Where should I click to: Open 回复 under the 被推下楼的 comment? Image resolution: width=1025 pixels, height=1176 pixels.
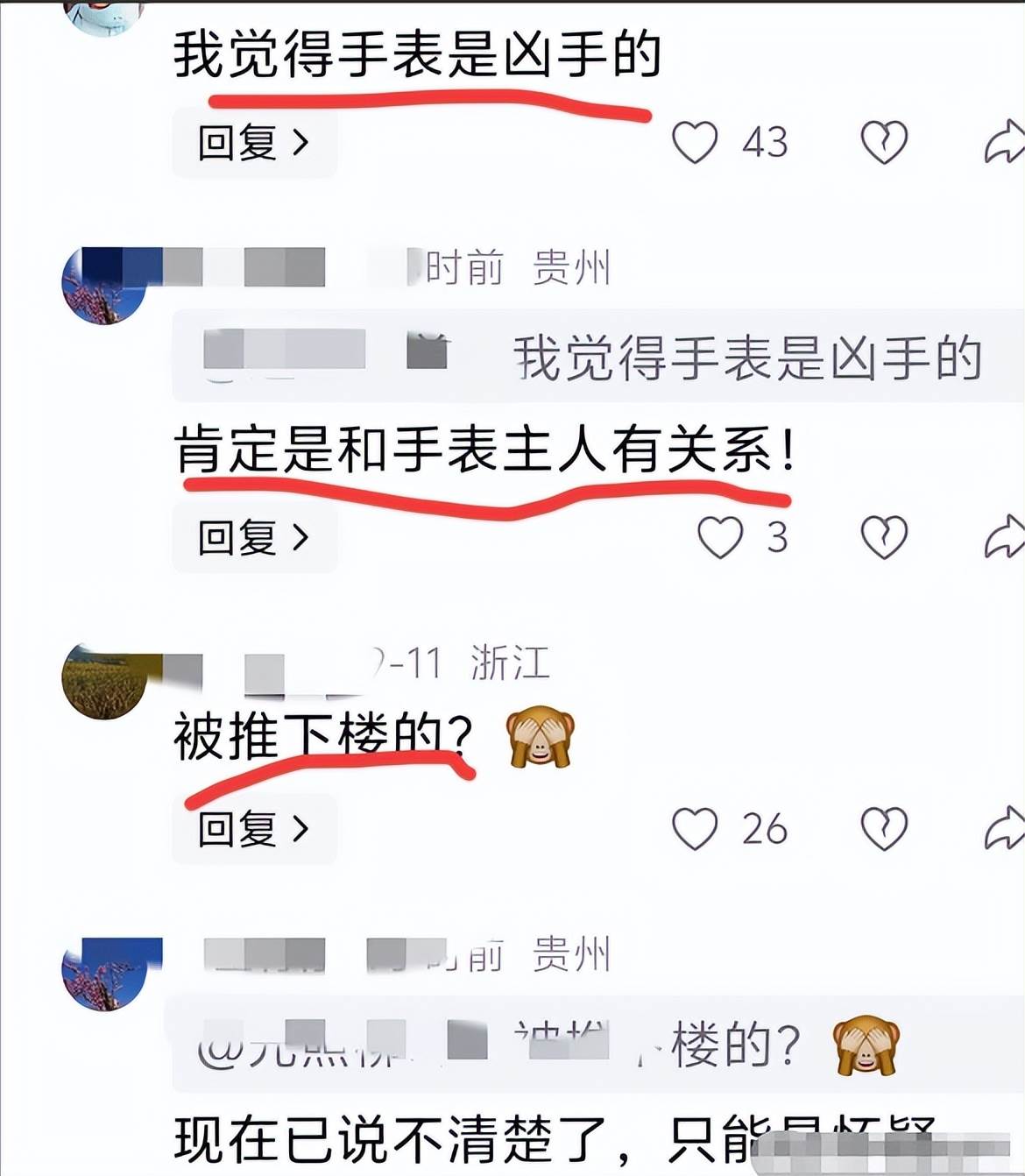point(254,829)
